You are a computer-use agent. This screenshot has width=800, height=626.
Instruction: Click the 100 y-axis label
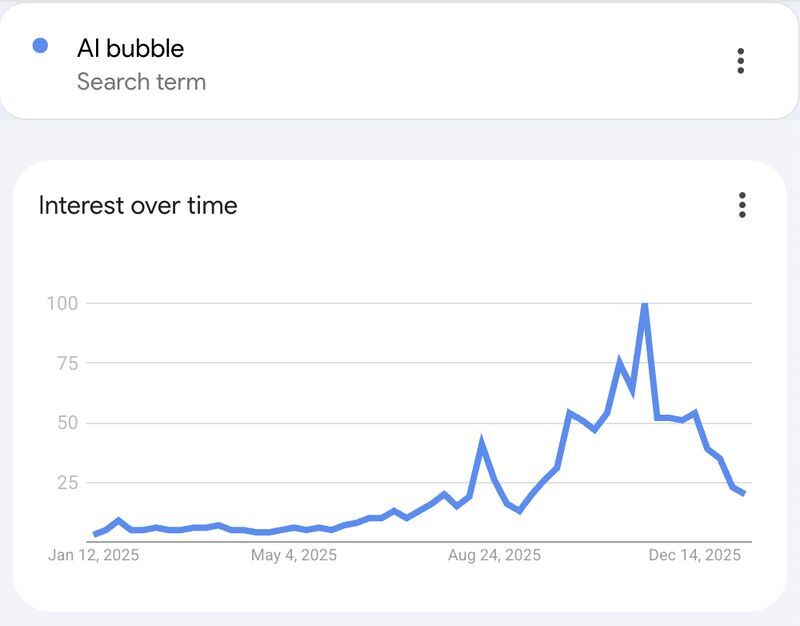click(62, 304)
